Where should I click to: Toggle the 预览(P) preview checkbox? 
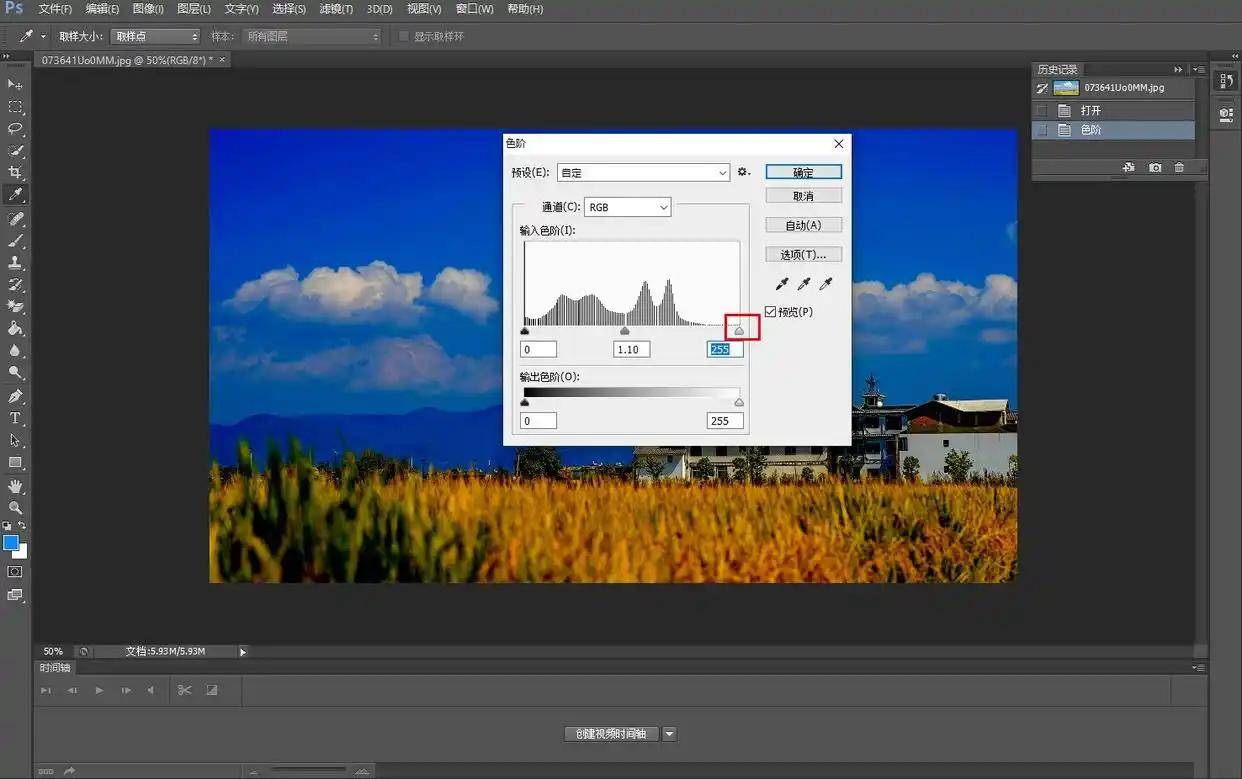[770, 312]
